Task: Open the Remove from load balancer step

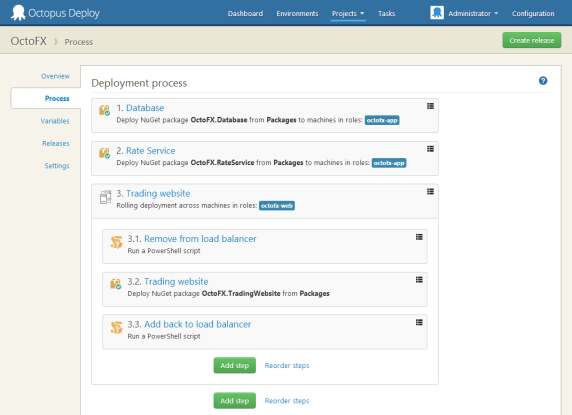Action: [x=200, y=239]
